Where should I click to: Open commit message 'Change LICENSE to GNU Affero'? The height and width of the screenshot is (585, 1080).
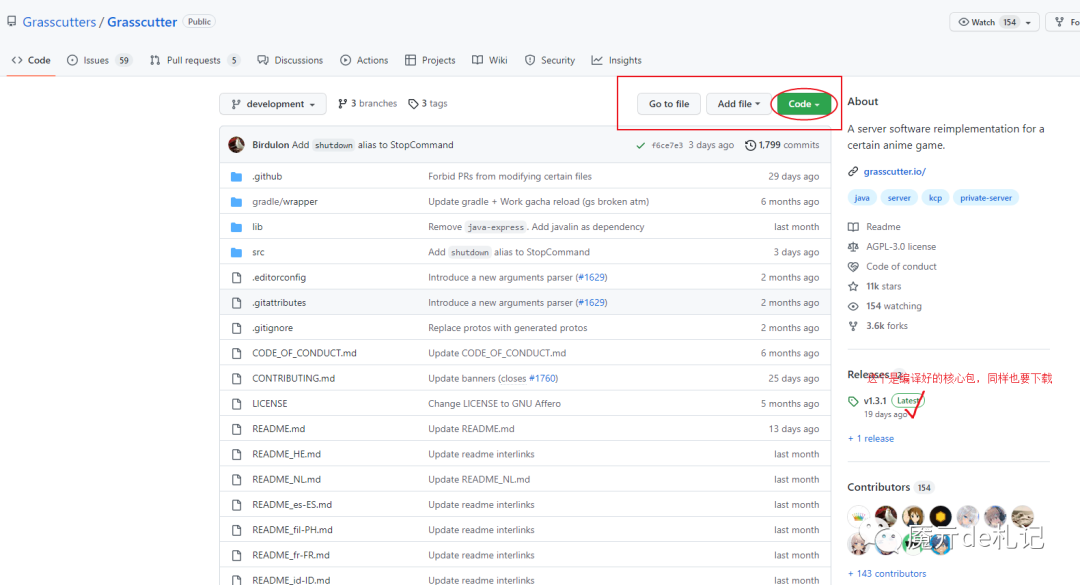494,404
